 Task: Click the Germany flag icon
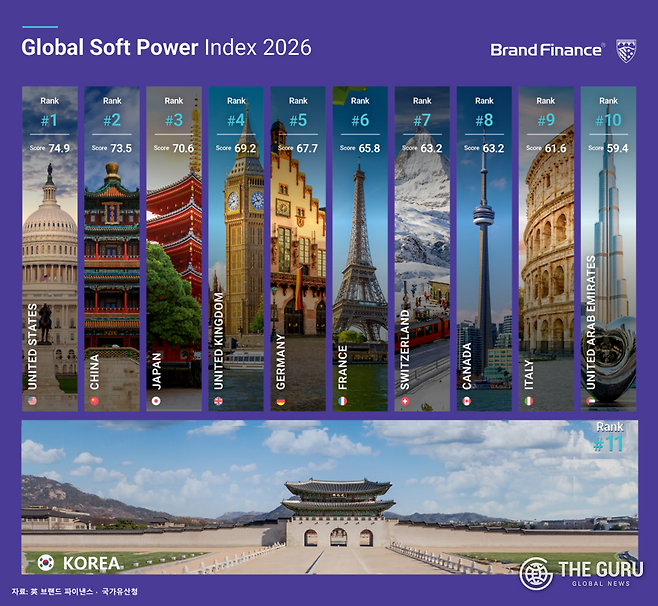(x=282, y=401)
